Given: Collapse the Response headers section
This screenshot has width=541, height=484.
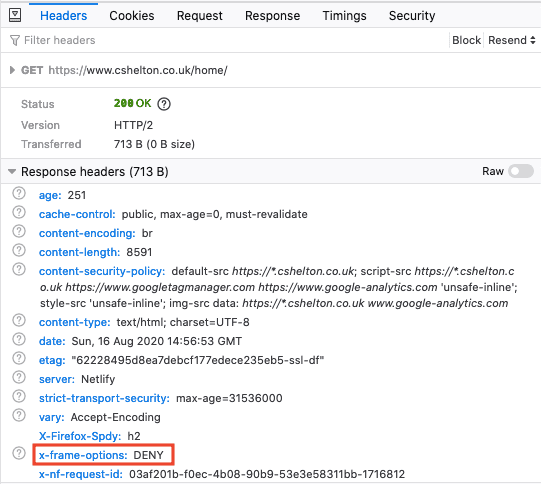Looking at the screenshot, I should click(12, 171).
